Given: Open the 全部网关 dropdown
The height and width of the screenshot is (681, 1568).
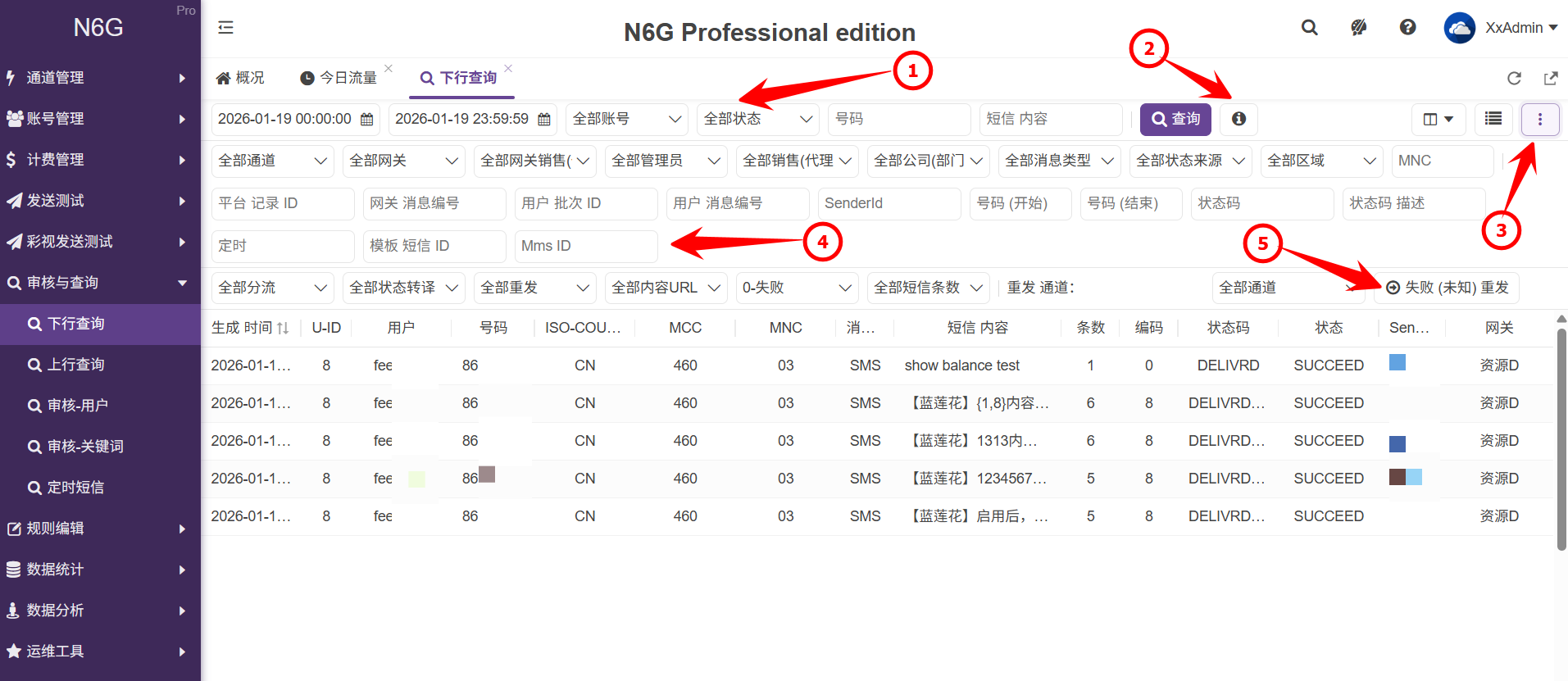Looking at the screenshot, I should pyautogui.click(x=404, y=161).
